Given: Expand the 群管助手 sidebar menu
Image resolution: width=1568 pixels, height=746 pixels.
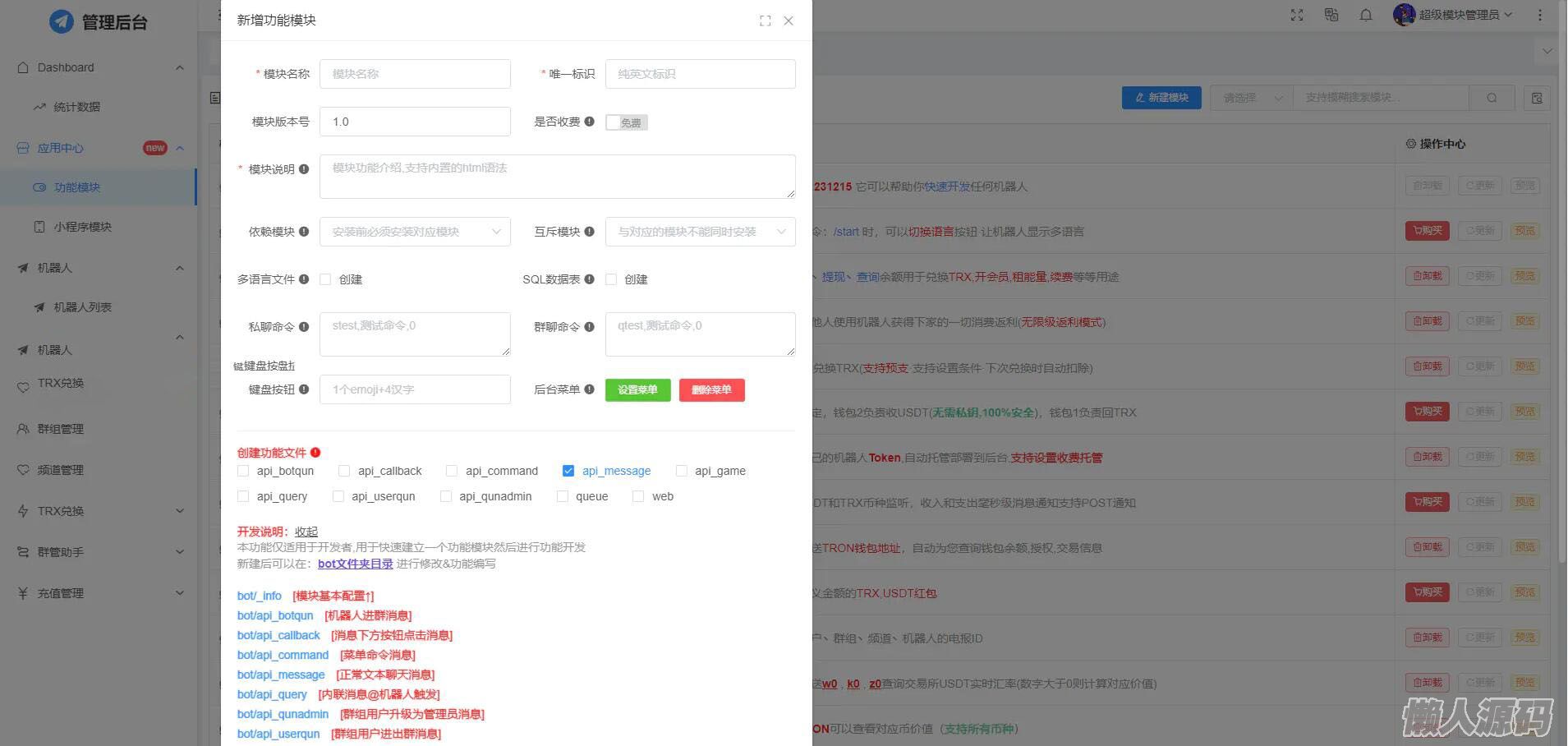Looking at the screenshot, I should point(99,552).
